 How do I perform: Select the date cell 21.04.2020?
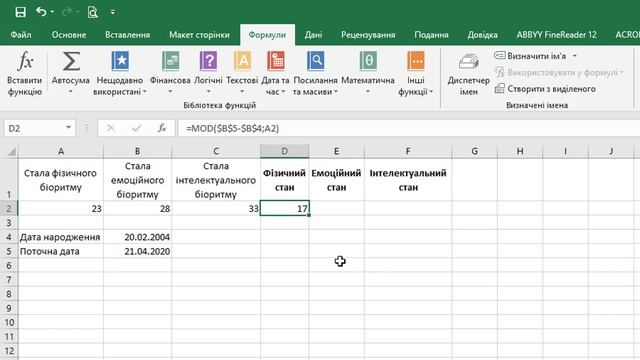tap(138, 251)
